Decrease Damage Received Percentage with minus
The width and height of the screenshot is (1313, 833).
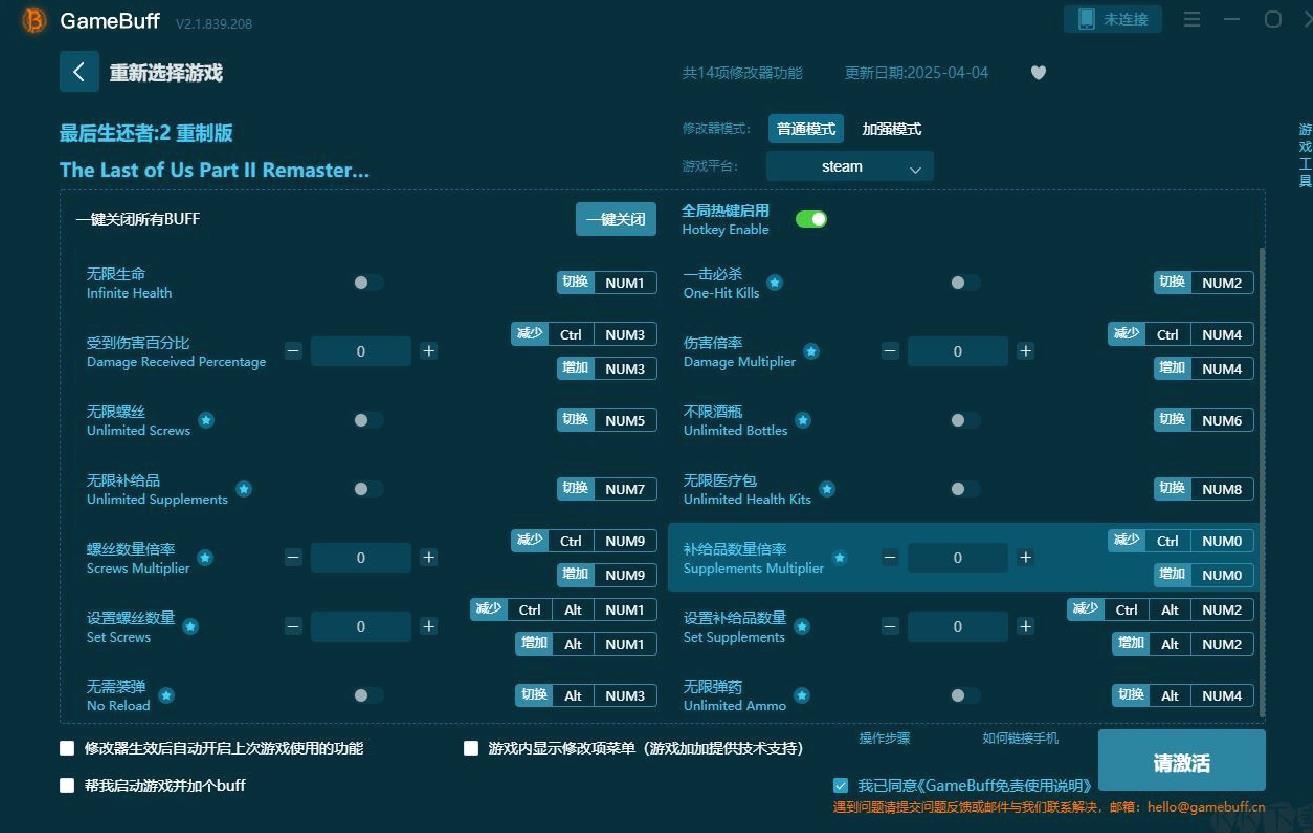293,351
